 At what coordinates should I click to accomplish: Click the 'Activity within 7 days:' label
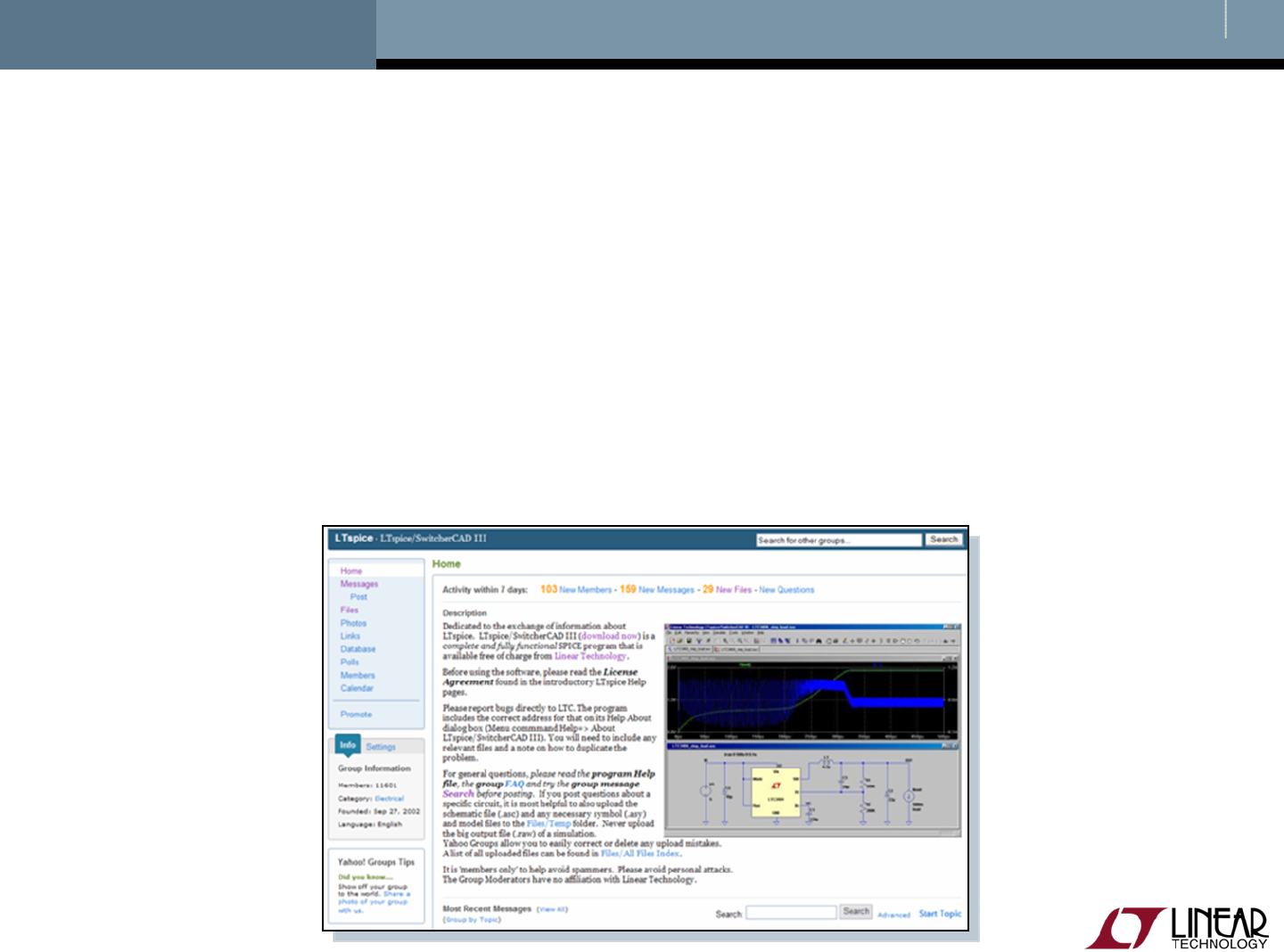pyautogui.click(x=485, y=590)
